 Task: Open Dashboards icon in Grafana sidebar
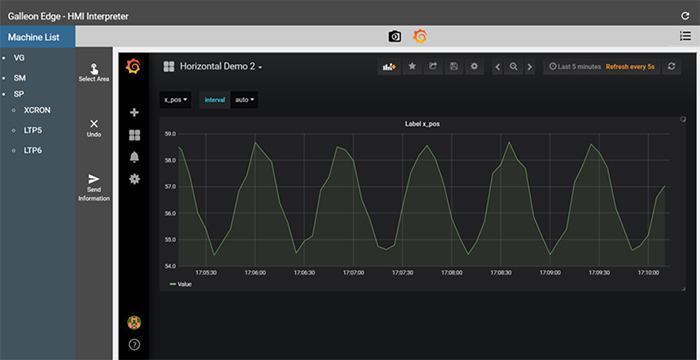134,135
